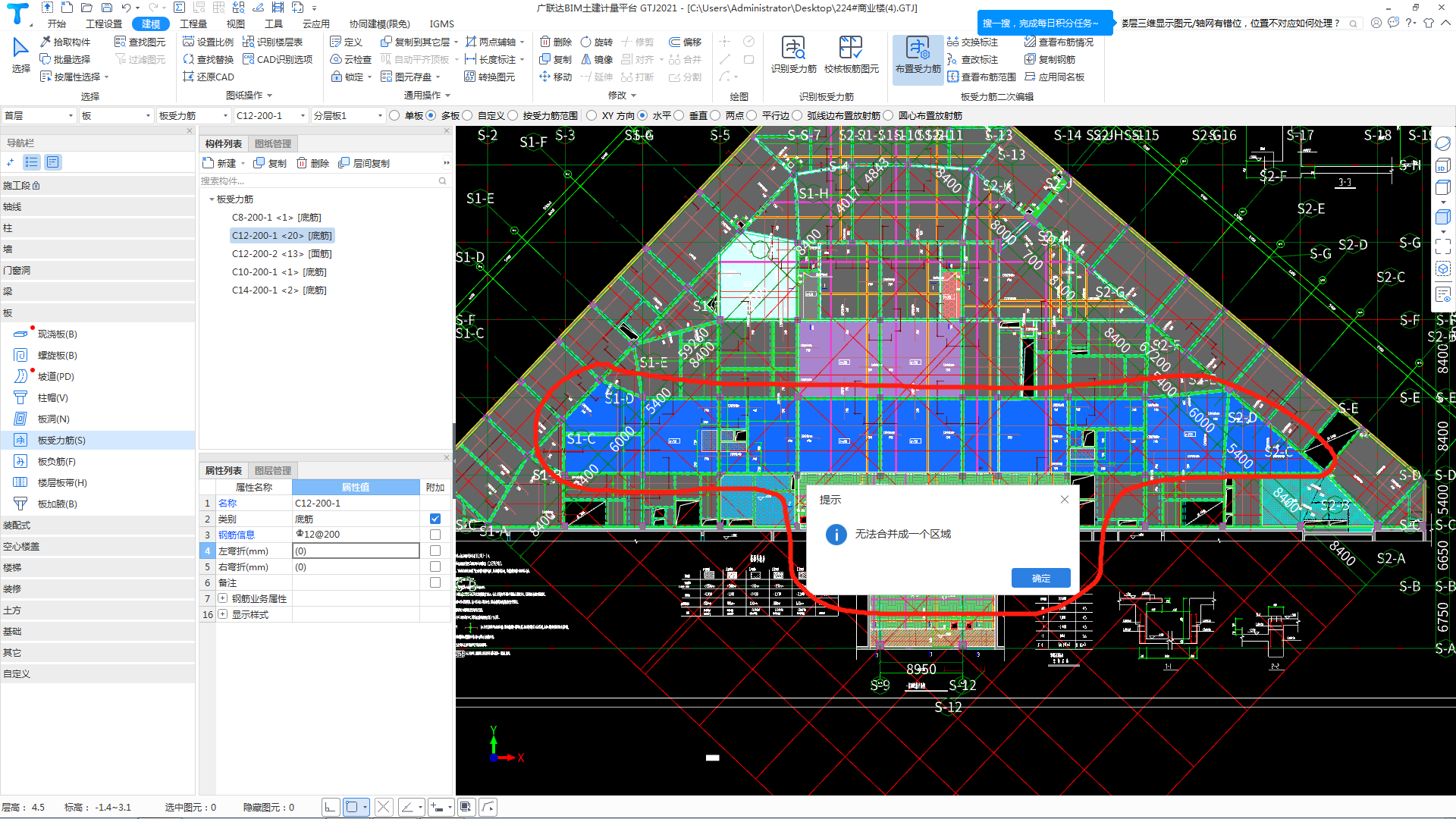Open the 视图 ribbon tab

(236, 24)
